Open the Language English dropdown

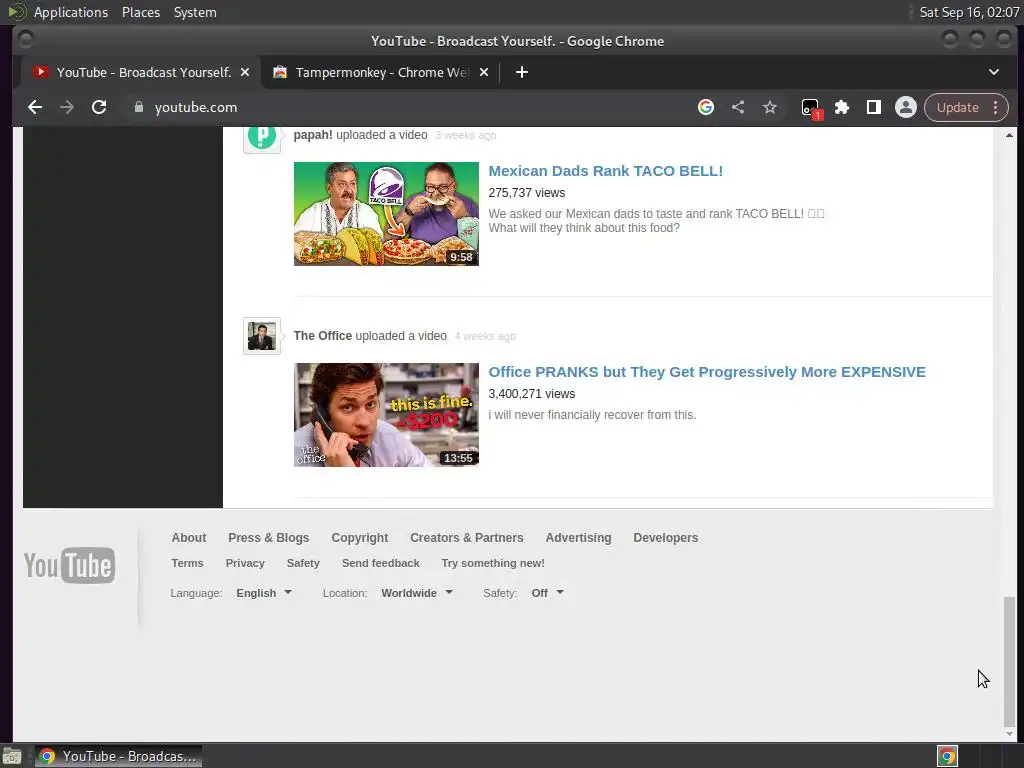coord(264,593)
